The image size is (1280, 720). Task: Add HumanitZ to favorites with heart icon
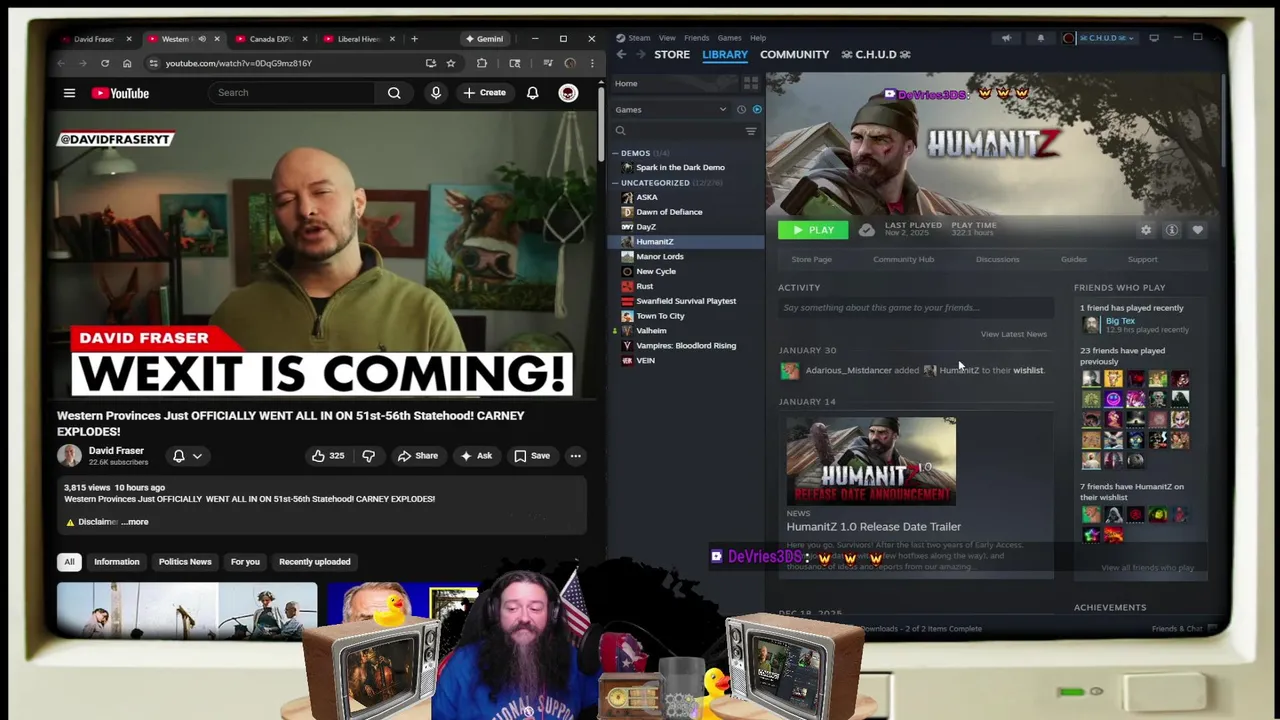[x=1197, y=230]
